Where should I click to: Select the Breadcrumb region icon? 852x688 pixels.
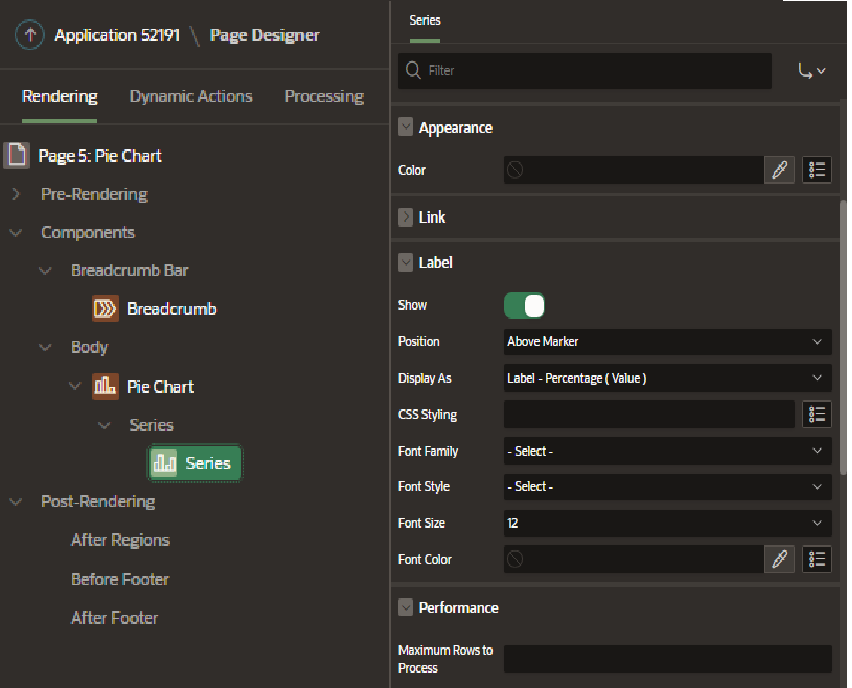105,308
